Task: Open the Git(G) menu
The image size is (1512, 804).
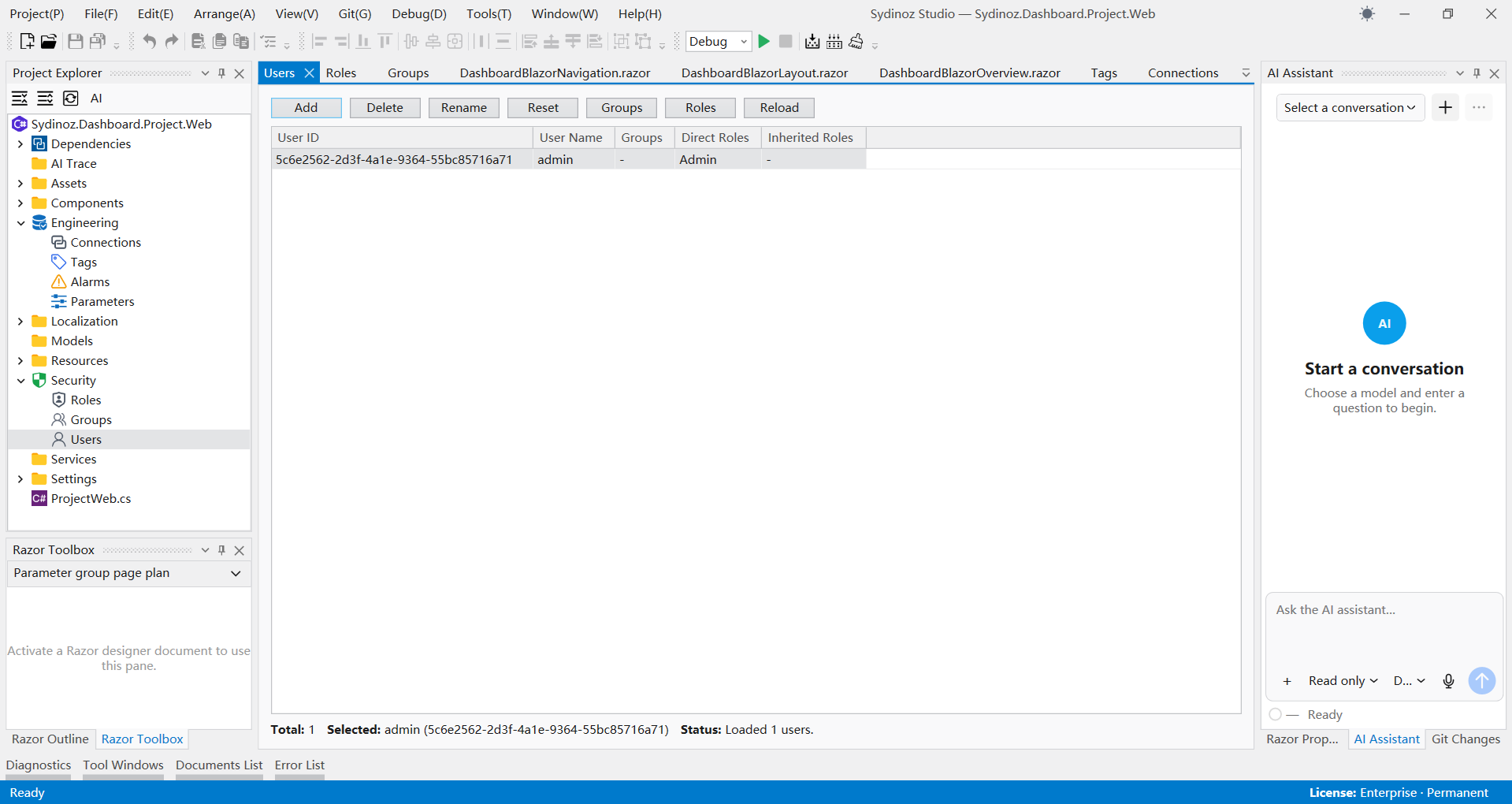Action: [355, 14]
